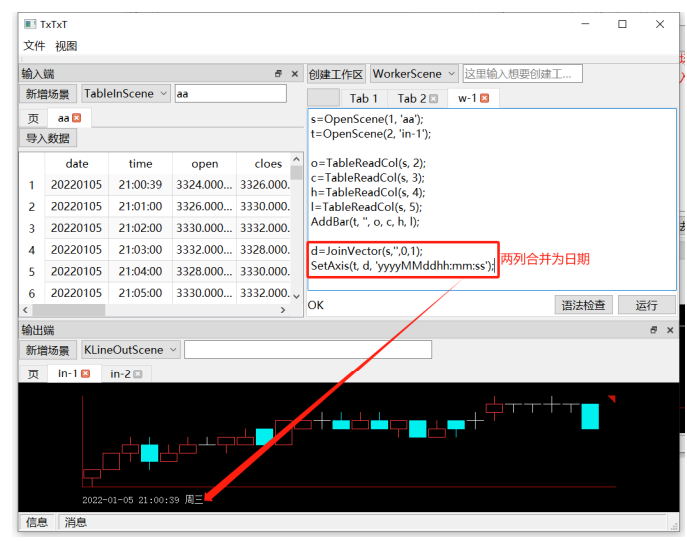Click the last cyan candlestick bar
This screenshot has height=541, width=687.
pos(590,416)
